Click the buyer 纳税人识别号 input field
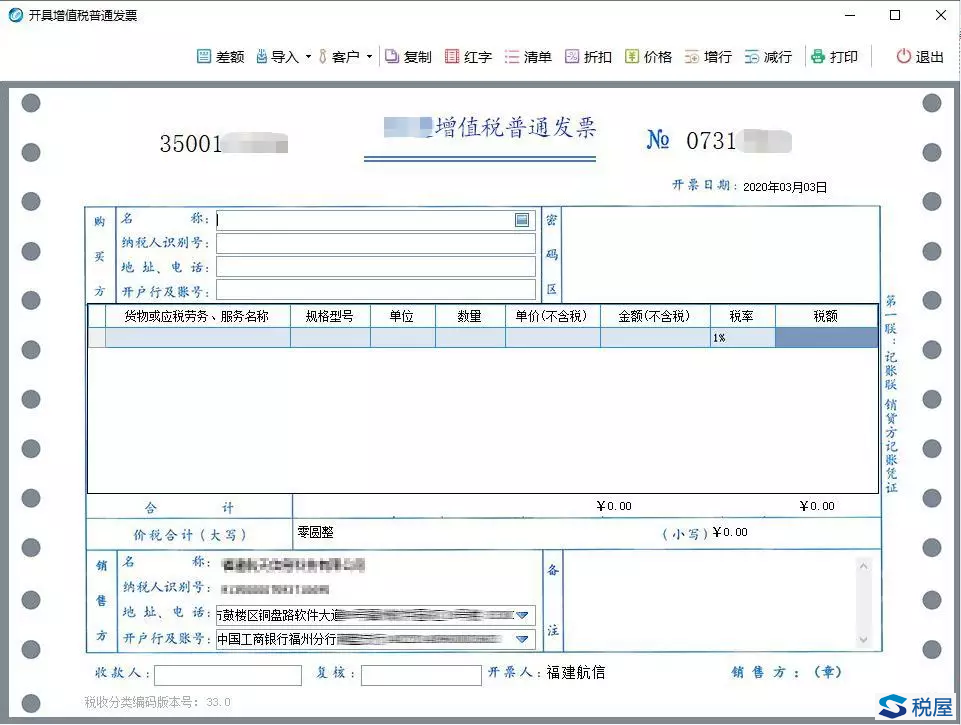Viewport: 961px width, 725px height. click(x=376, y=243)
